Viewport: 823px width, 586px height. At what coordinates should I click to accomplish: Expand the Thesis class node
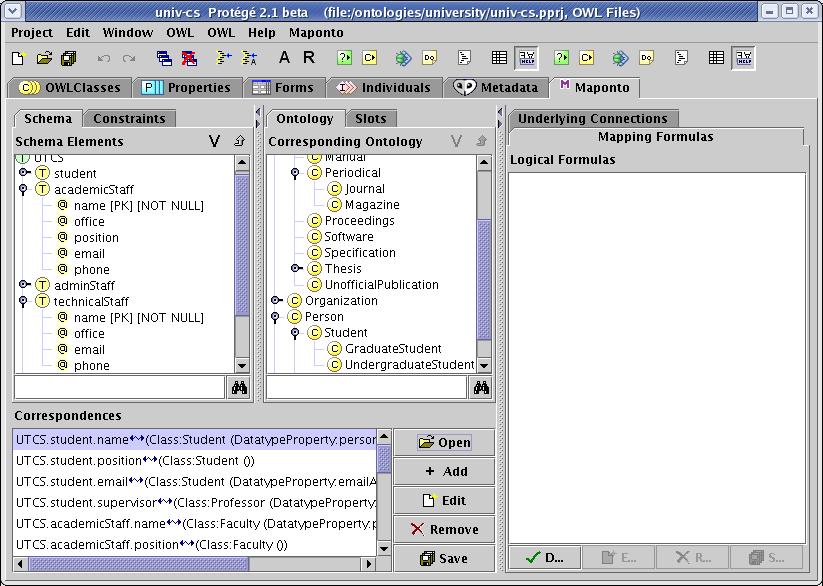coord(296,268)
